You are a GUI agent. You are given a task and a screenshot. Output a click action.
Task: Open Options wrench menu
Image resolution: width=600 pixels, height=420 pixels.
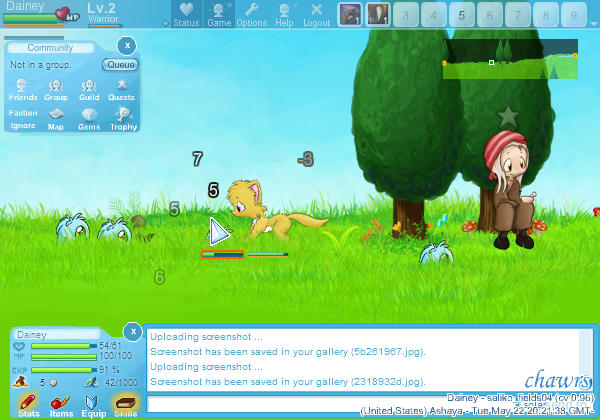tap(252, 15)
